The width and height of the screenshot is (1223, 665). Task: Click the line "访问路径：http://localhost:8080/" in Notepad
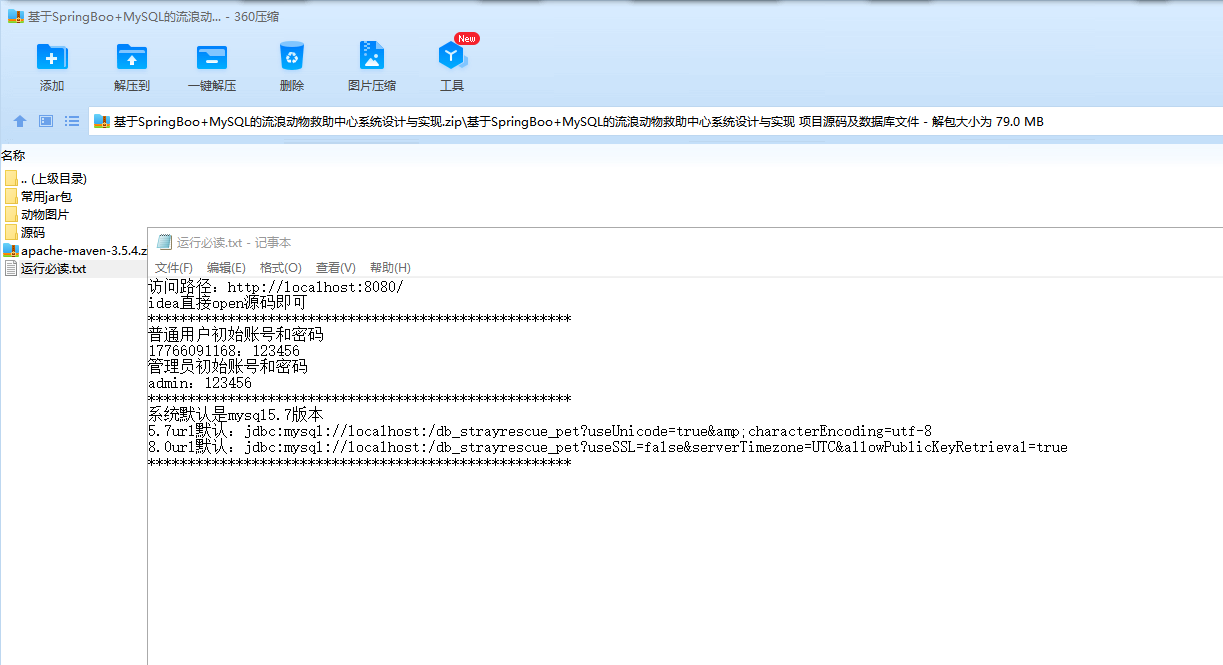tap(276, 287)
